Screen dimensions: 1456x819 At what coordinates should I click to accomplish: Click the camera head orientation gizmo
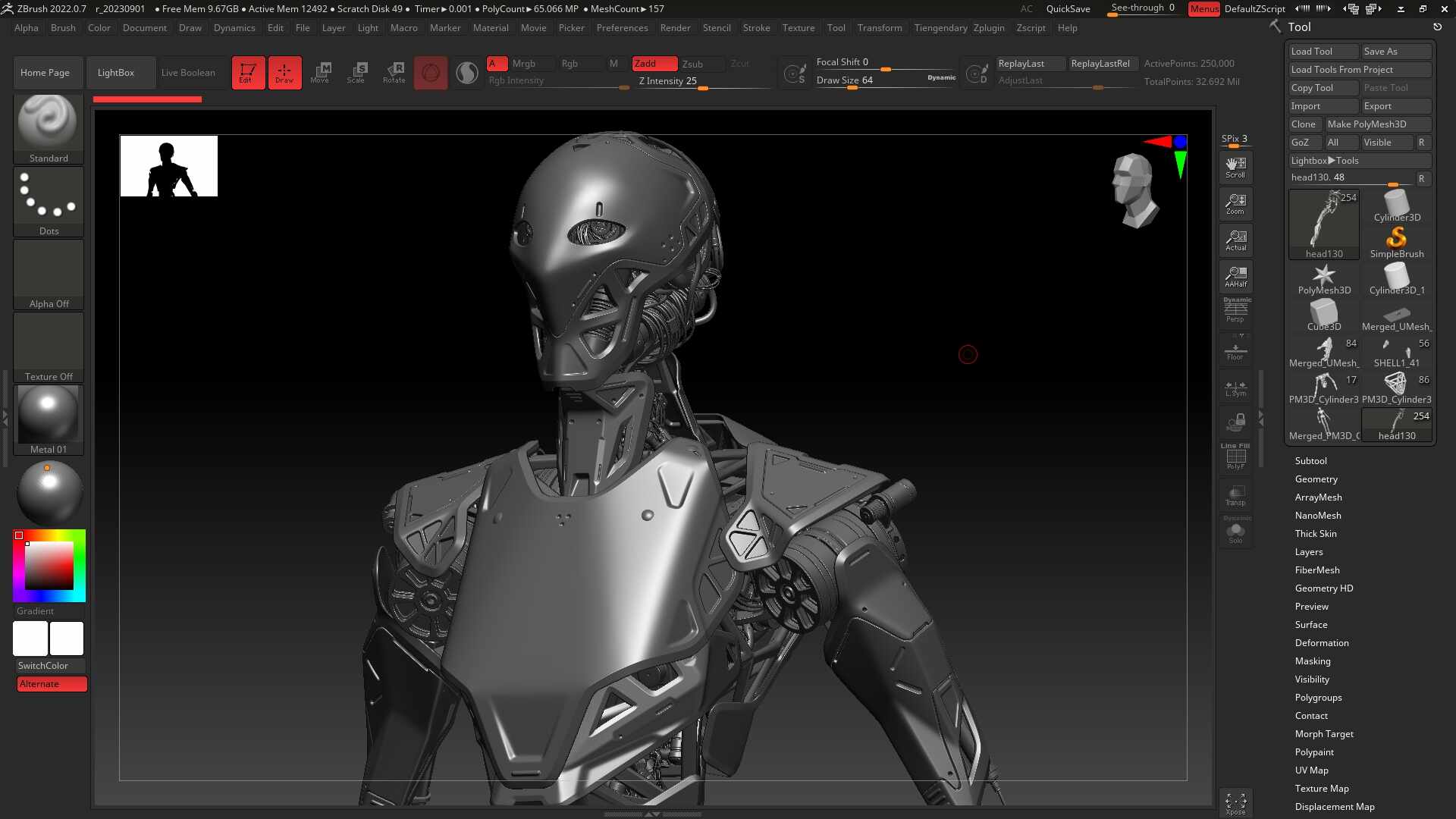click(x=1134, y=190)
